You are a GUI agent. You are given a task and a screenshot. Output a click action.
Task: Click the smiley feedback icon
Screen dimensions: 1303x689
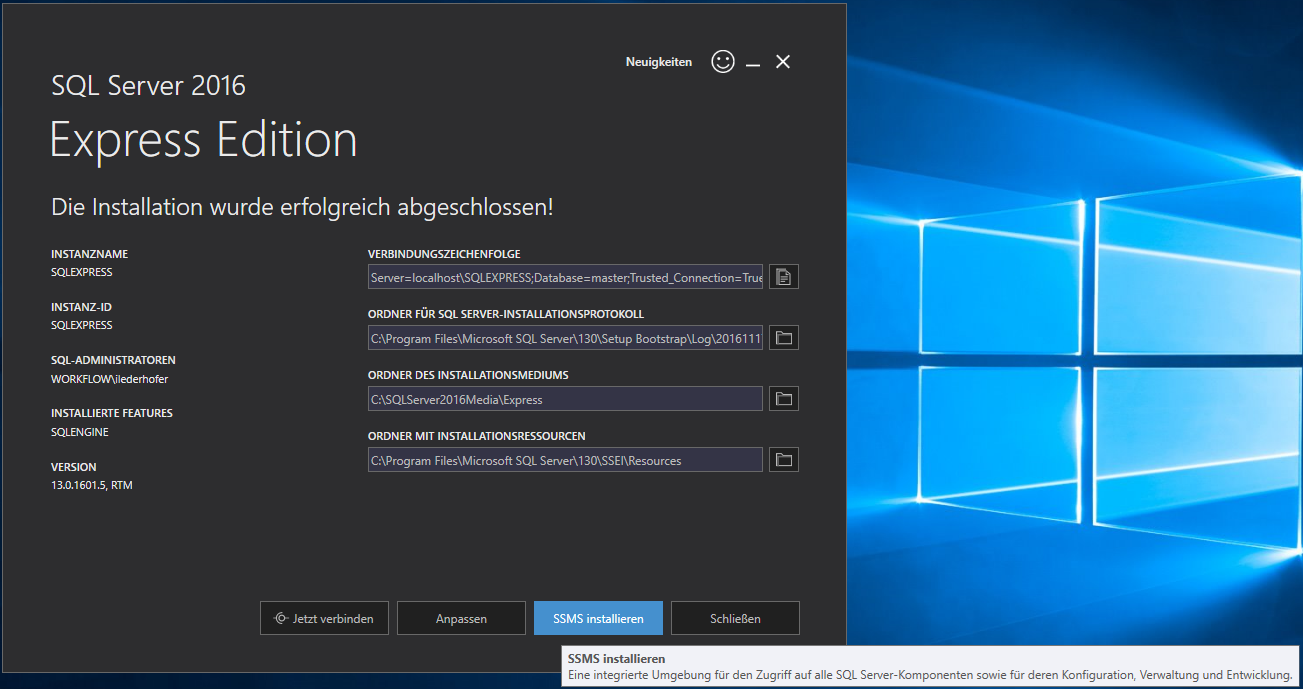(x=722, y=62)
